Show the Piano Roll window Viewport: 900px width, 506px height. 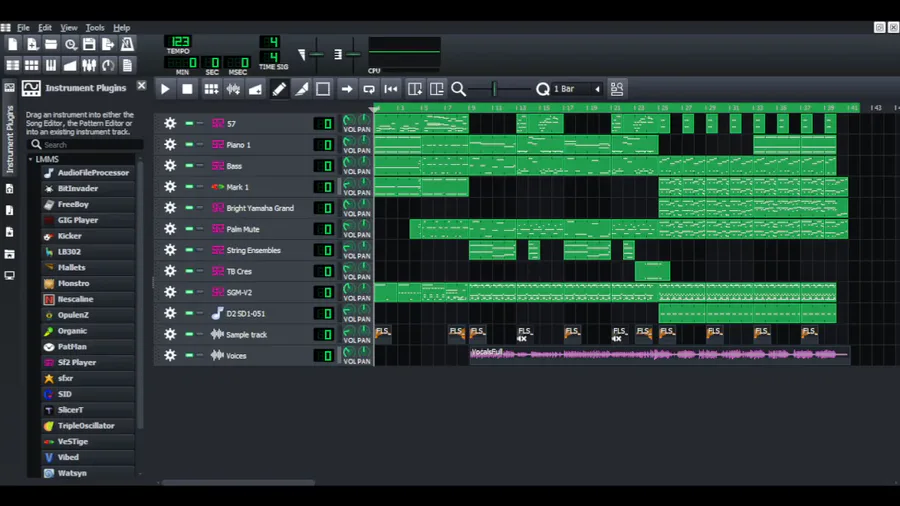click(x=51, y=65)
